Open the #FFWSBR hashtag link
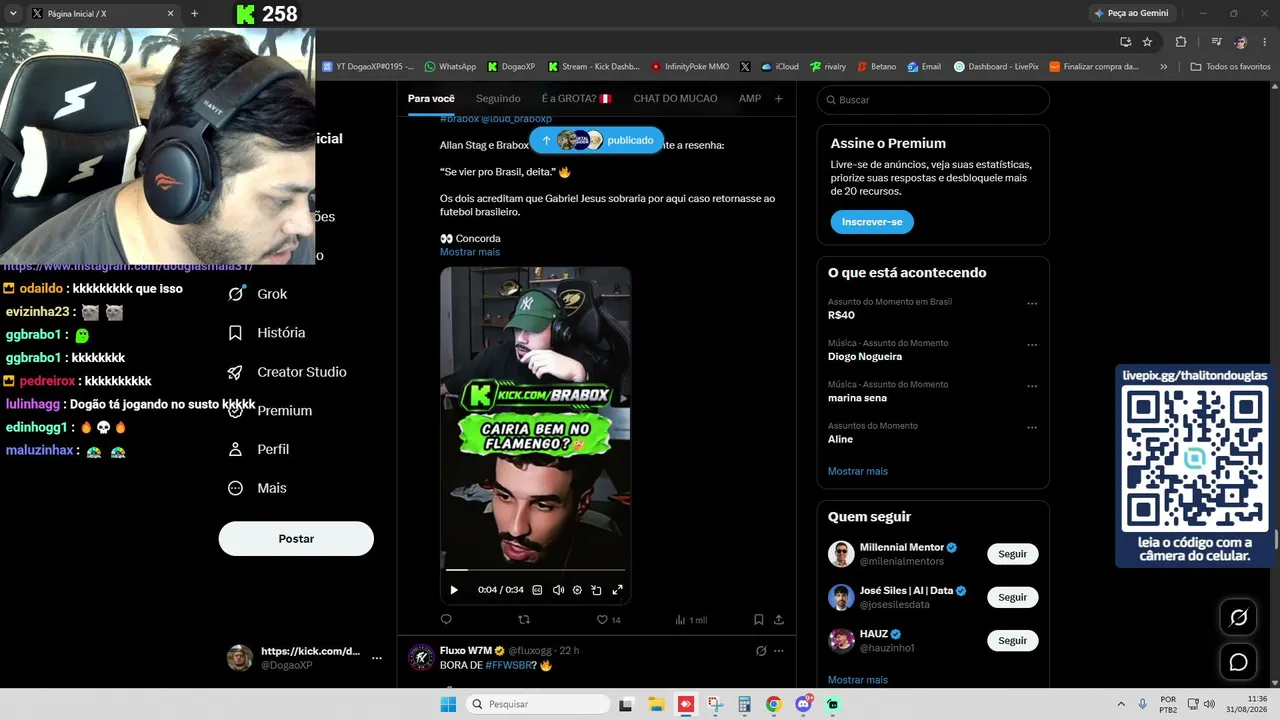The width and height of the screenshot is (1280, 720). point(511,665)
